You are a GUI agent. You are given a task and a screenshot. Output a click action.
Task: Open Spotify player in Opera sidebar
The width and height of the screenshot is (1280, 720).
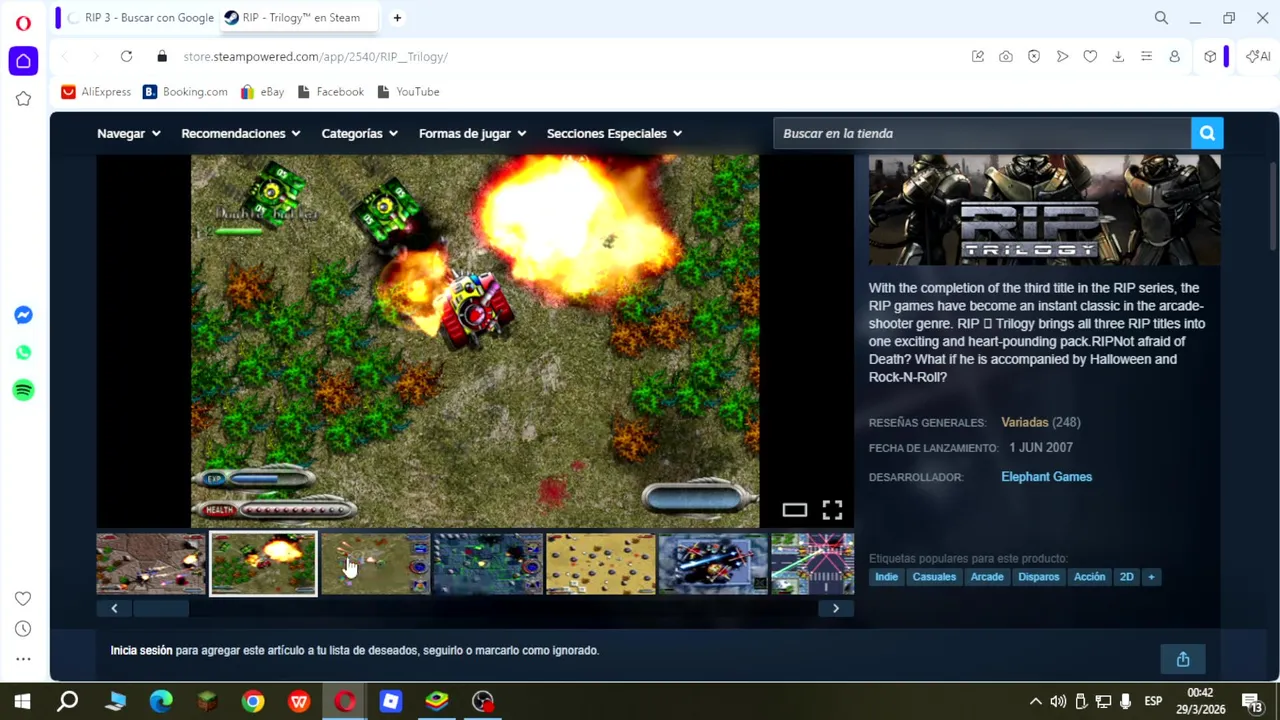[x=23, y=389]
